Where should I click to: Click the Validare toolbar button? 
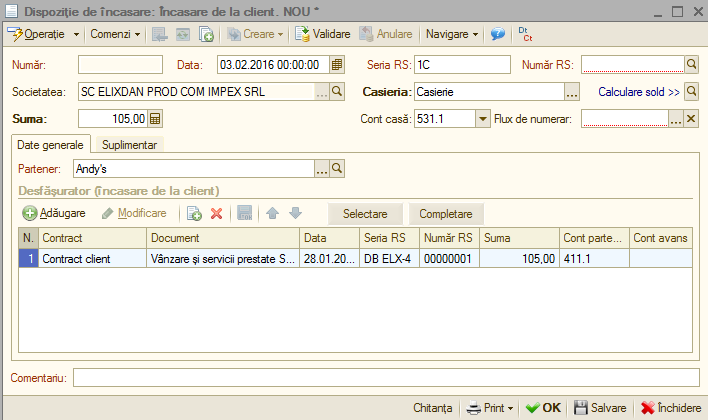(323, 34)
